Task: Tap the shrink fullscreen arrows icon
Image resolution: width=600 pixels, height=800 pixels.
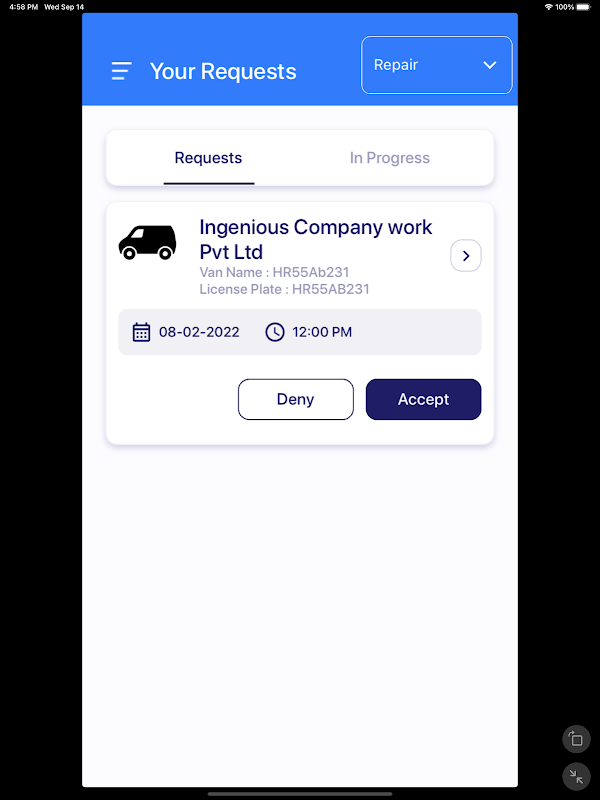Action: pos(576,777)
